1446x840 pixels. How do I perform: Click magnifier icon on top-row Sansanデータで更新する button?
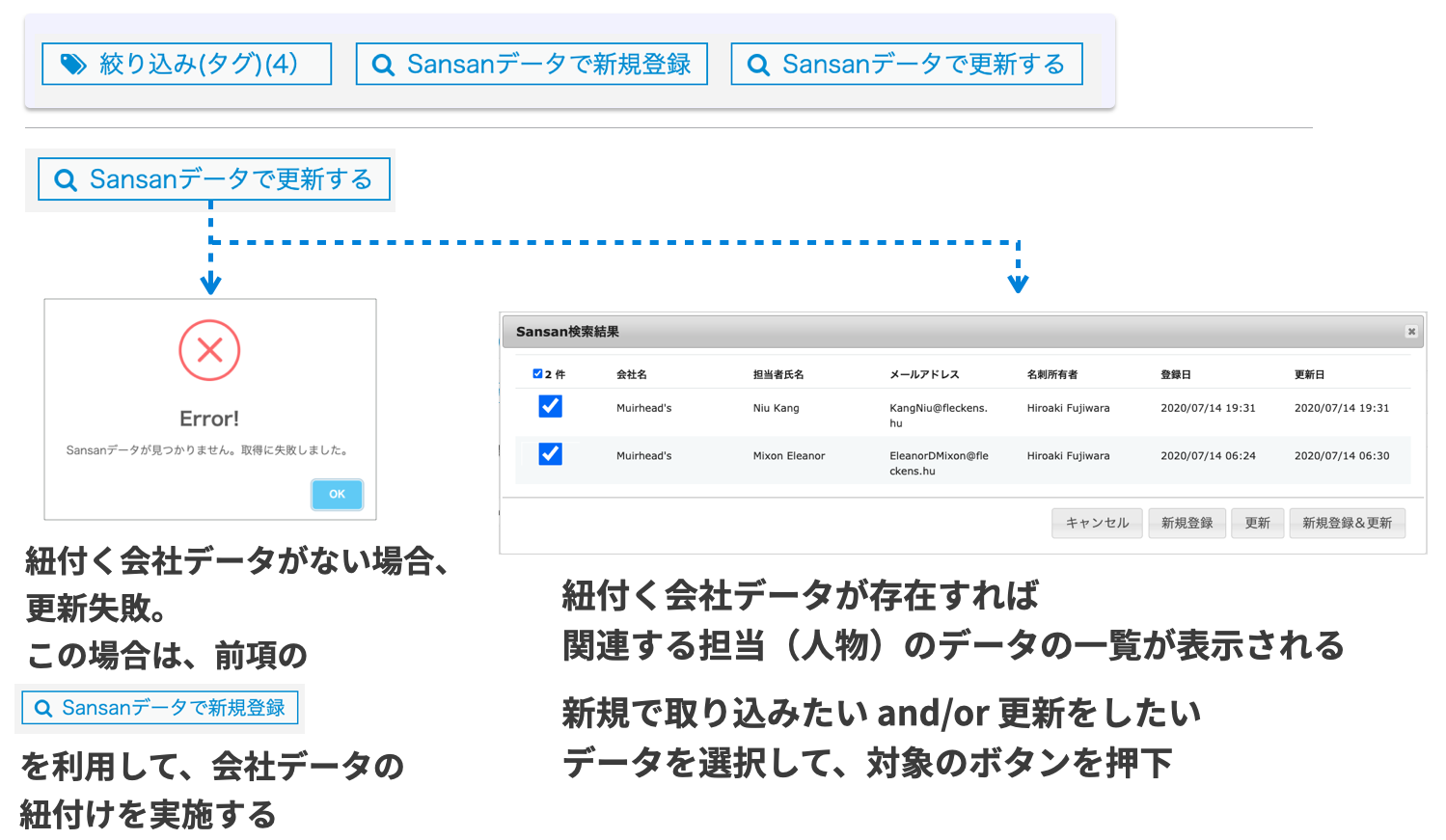(758, 65)
